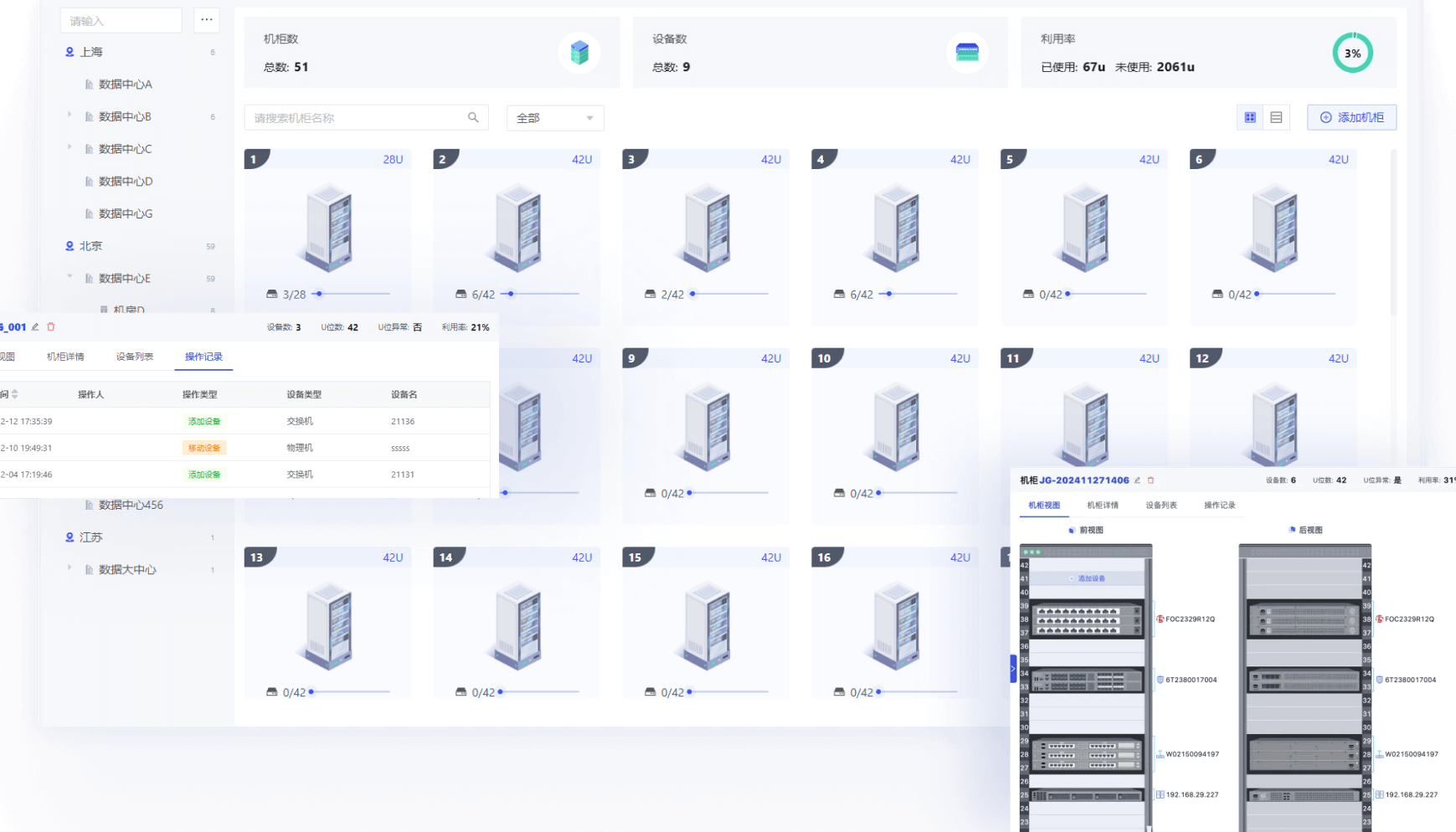Open the 全部 filter dropdown
This screenshot has width=1456, height=832.
click(555, 118)
